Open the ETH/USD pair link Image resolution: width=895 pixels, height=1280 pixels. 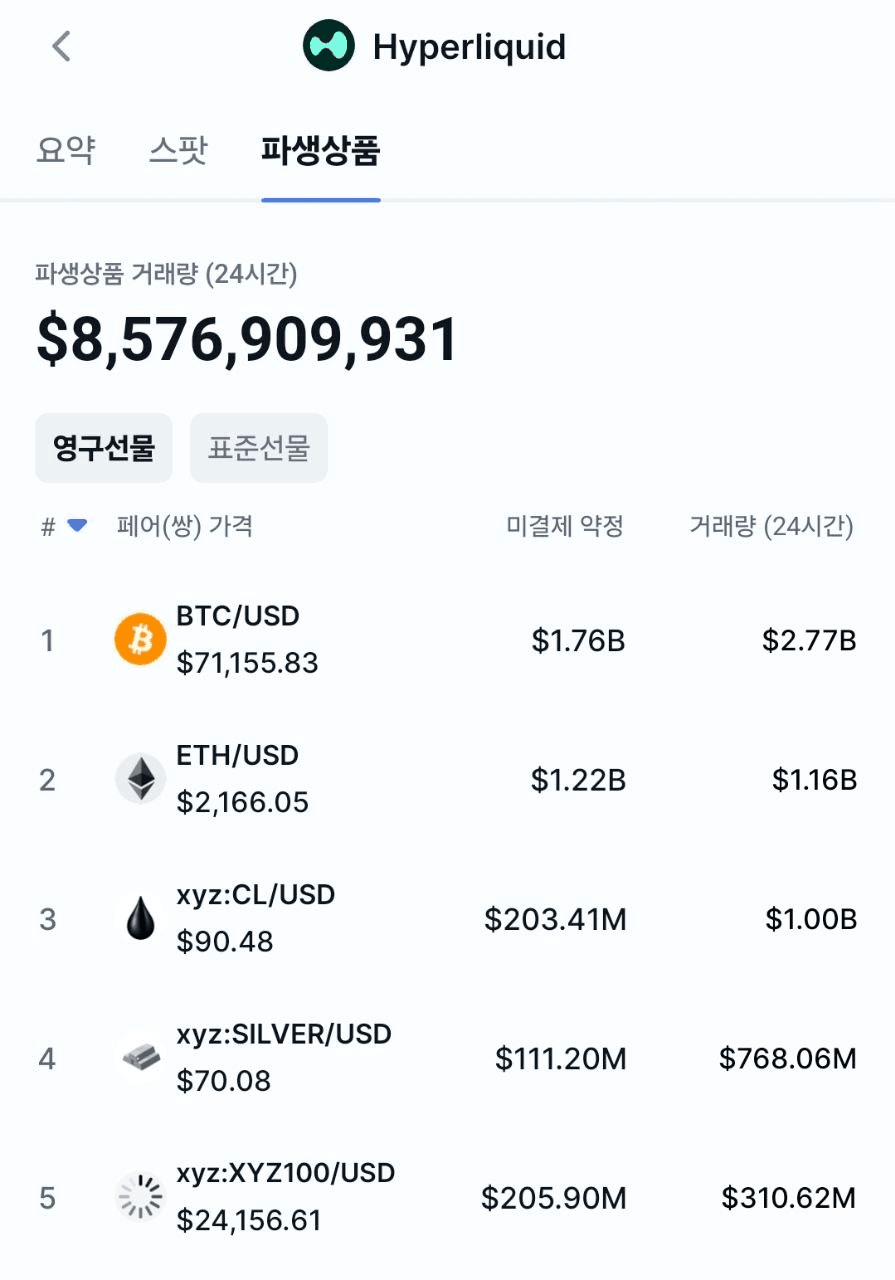coord(238,756)
